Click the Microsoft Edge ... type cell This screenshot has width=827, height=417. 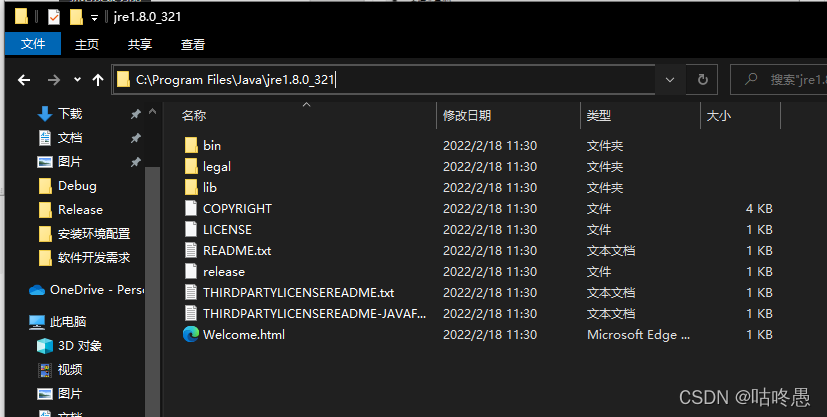[638, 335]
